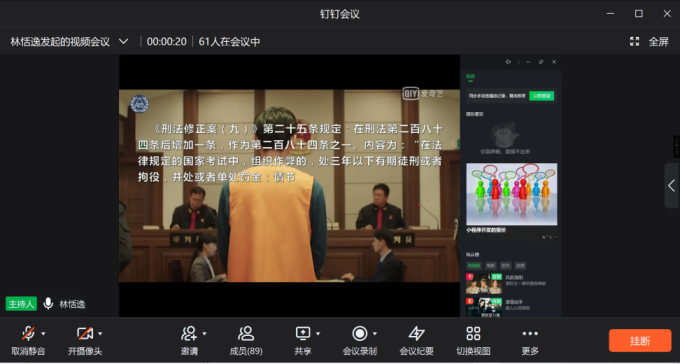The height and width of the screenshot is (364, 681).
Task: Open share options arrow beside 共享
Action: (x=318, y=334)
